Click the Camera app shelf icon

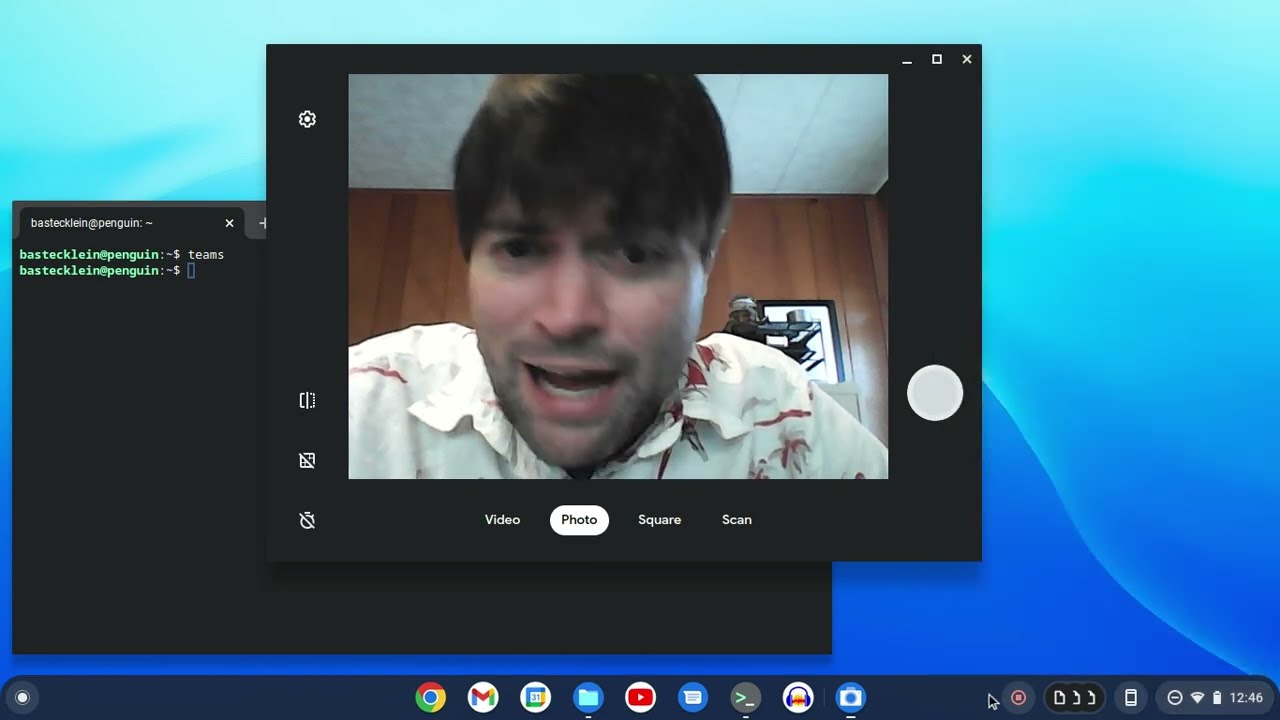tap(850, 698)
